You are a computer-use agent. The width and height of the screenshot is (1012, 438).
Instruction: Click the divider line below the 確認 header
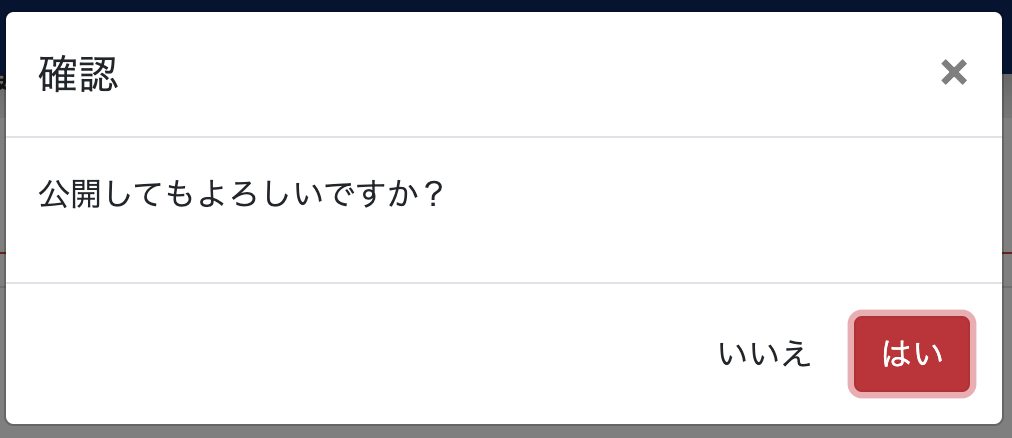(x=503, y=137)
